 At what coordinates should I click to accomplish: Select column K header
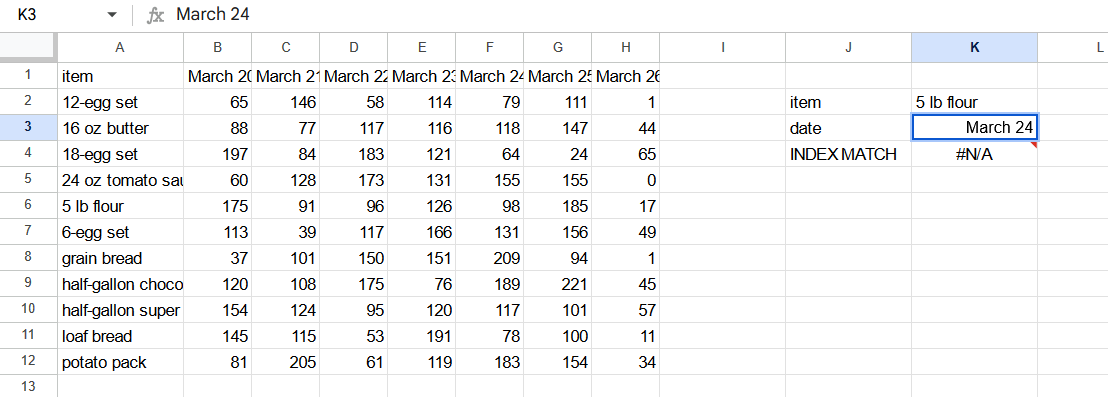click(x=974, y=47)
